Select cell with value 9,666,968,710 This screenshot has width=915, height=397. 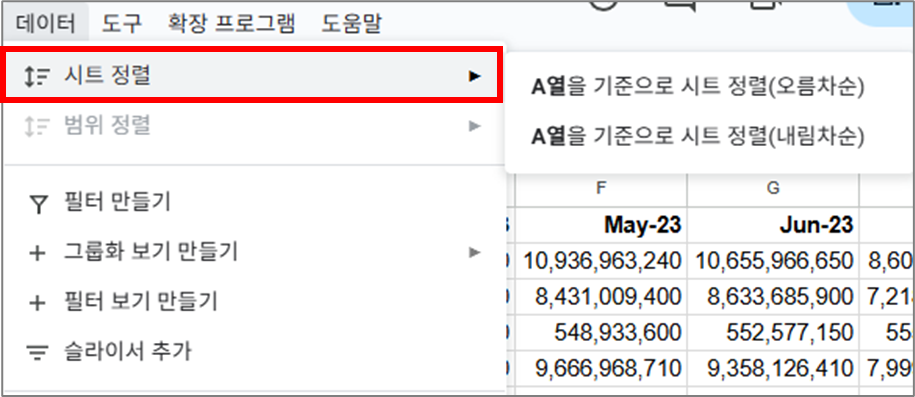600,369
